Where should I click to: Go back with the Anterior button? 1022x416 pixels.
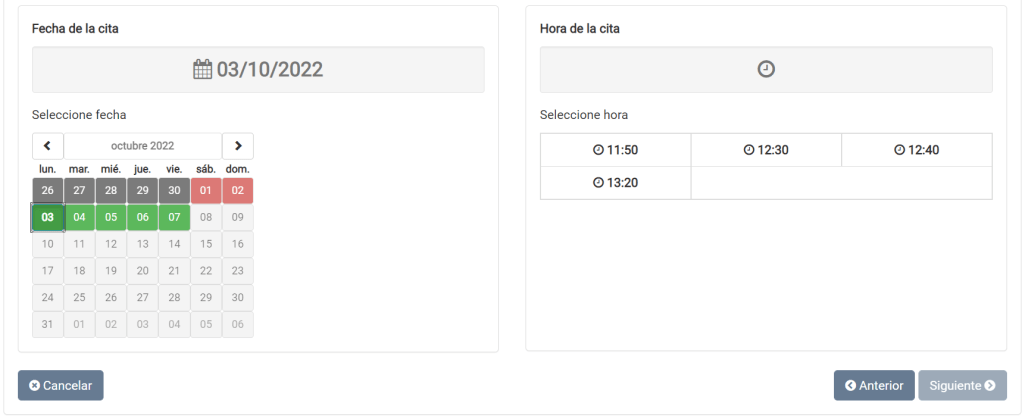coord(873,385)
